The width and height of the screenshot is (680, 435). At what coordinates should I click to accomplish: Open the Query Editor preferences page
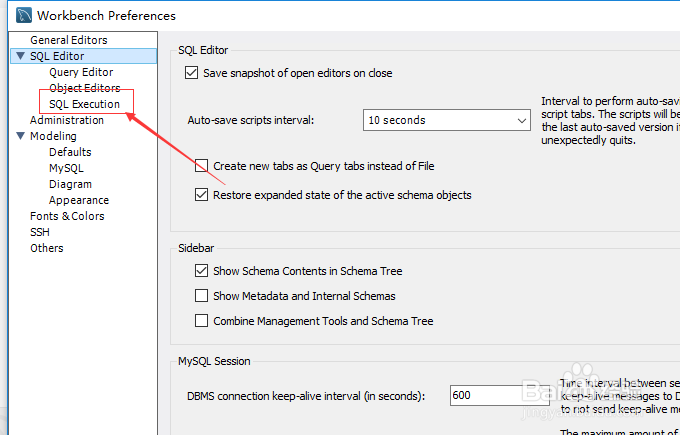81,72
